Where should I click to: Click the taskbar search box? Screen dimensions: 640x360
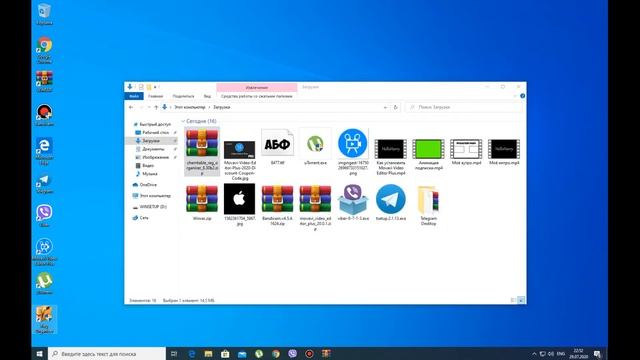pos(107,354)
